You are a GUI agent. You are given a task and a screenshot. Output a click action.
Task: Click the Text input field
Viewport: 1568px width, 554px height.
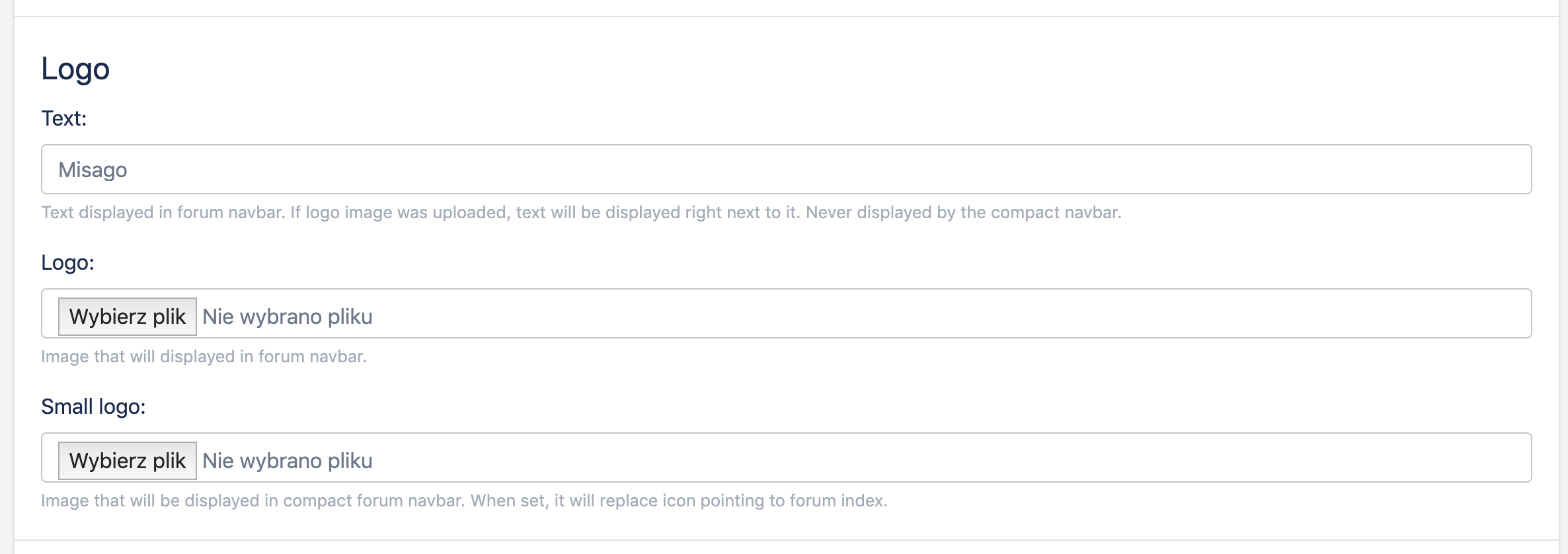785,169
